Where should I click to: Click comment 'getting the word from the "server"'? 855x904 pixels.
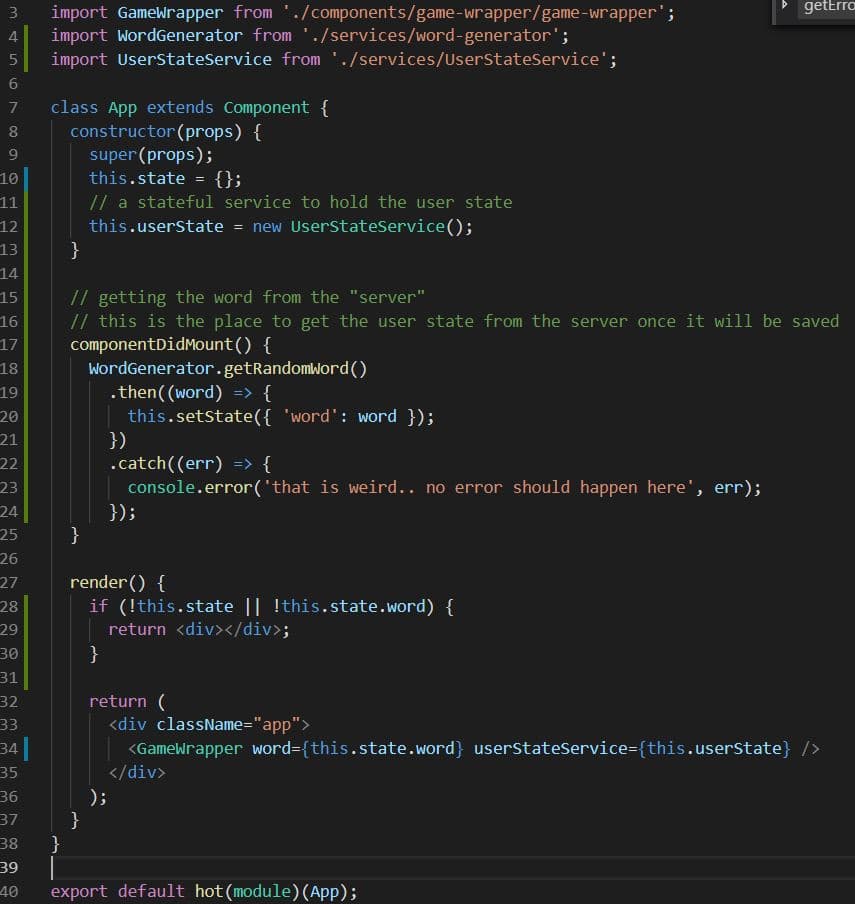[262, 297]
